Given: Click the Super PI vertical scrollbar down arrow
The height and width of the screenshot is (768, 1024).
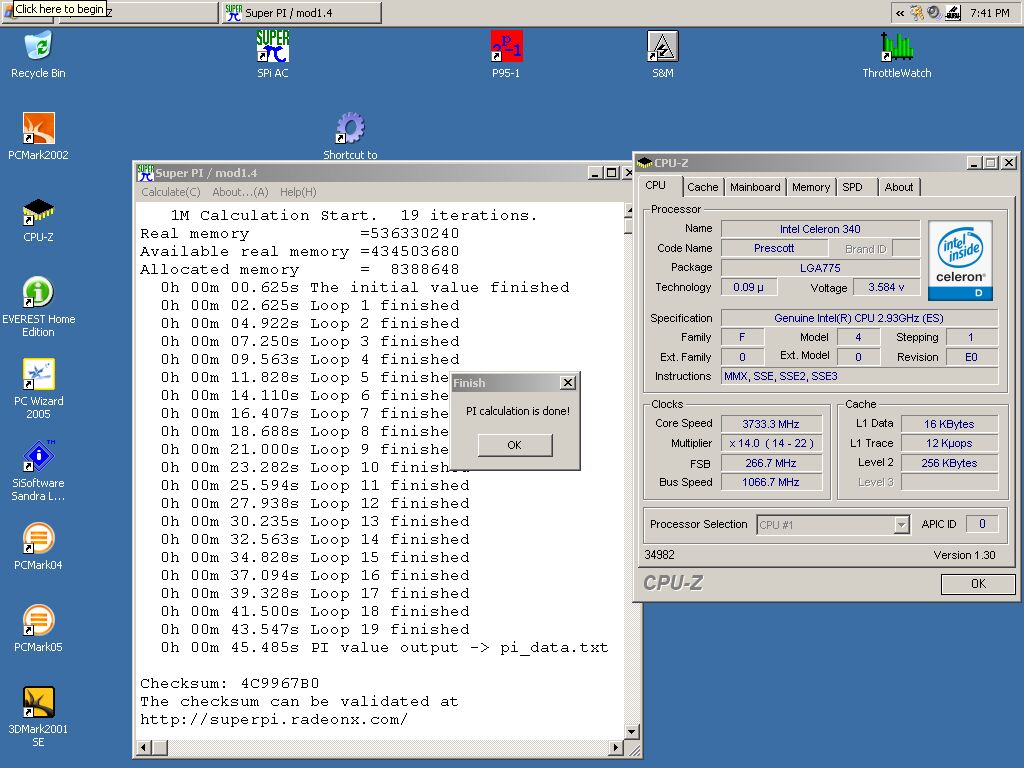Looking at the screenshot, I should [x=632, y=731].
